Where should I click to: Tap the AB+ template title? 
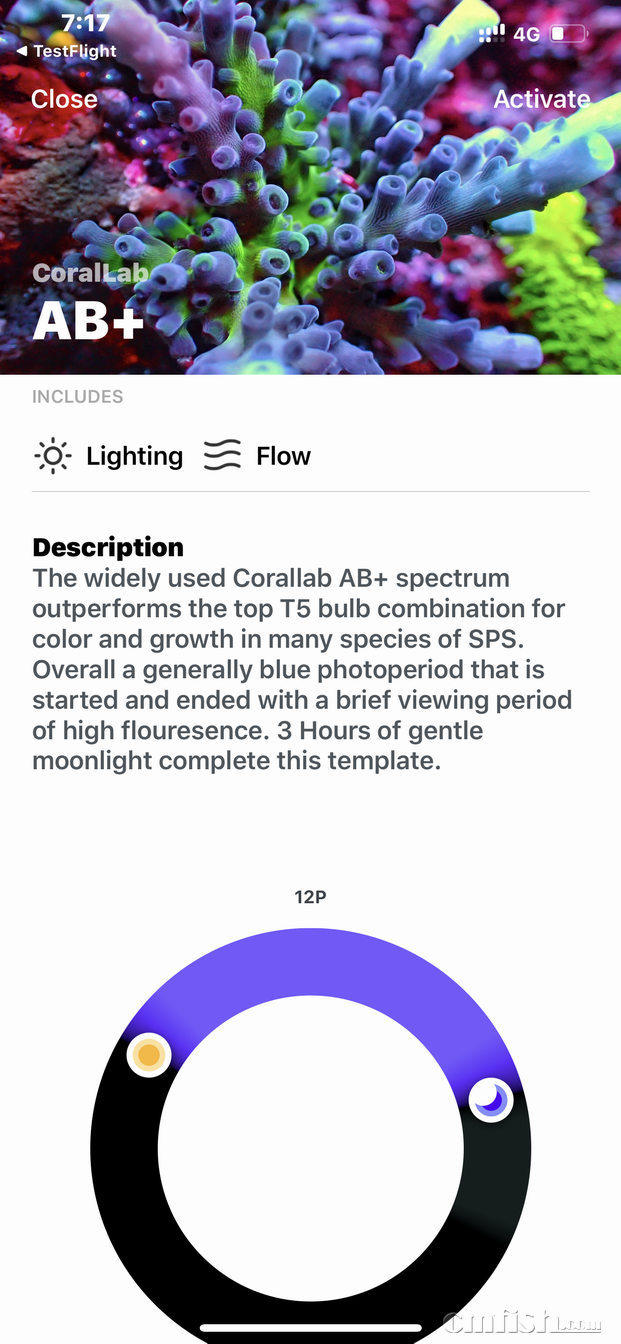(x=89, y=320)
